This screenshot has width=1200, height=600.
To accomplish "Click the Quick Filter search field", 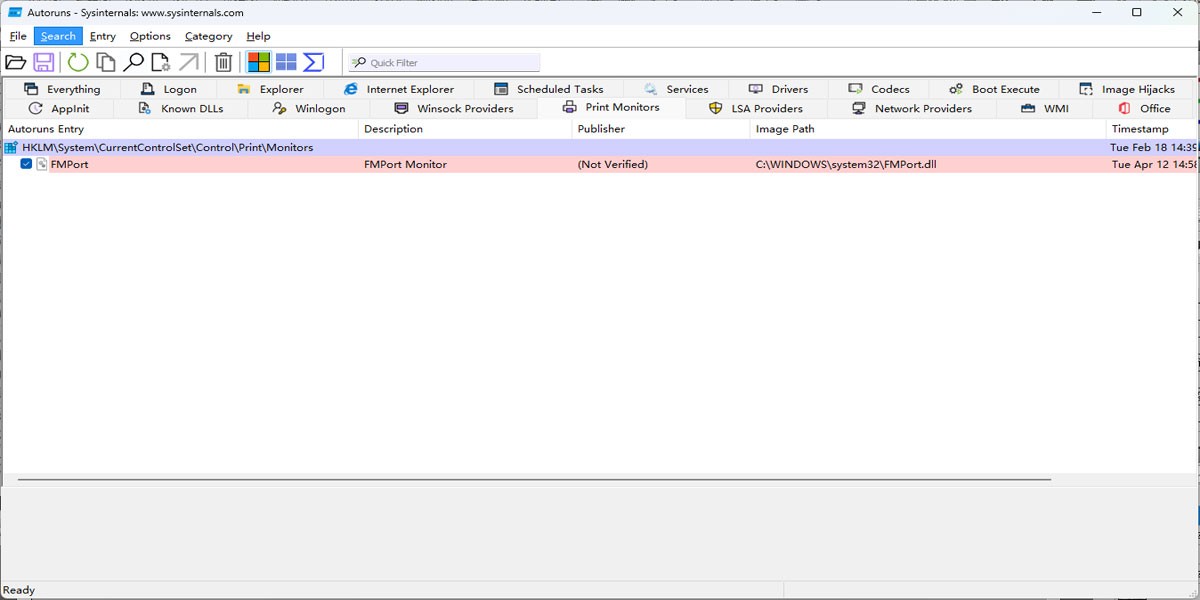I will 450,63.
